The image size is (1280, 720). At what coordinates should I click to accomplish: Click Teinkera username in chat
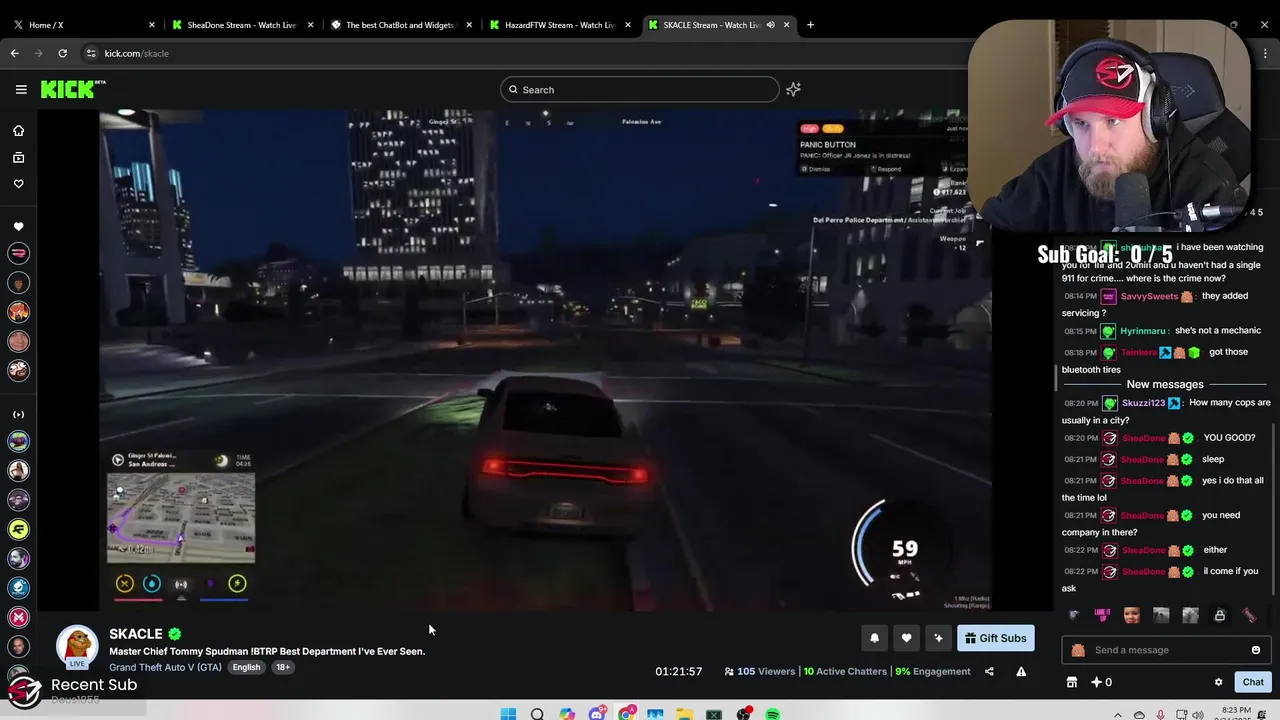[x=1139, y=352]
